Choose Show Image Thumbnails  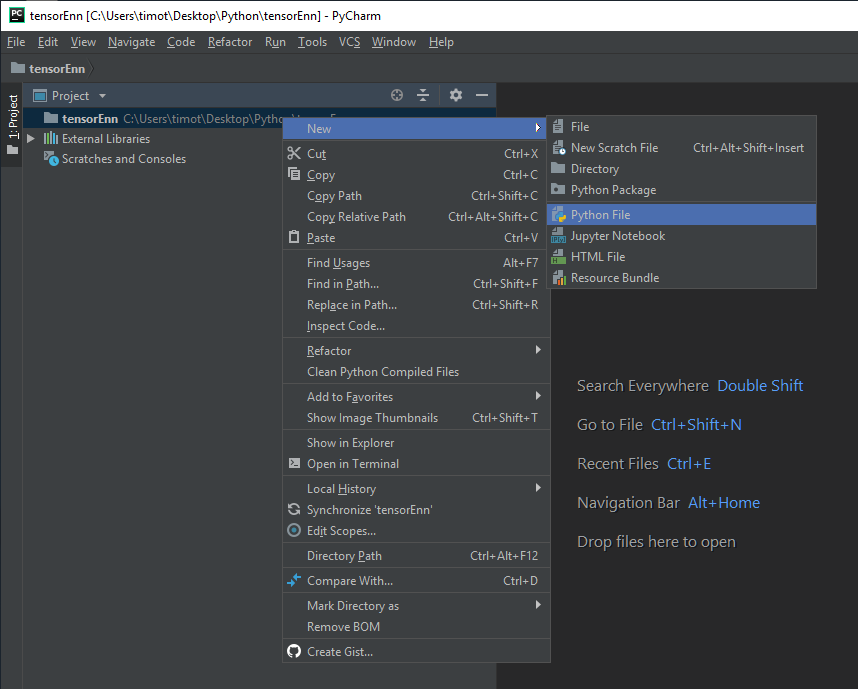[x=416, y=418]
